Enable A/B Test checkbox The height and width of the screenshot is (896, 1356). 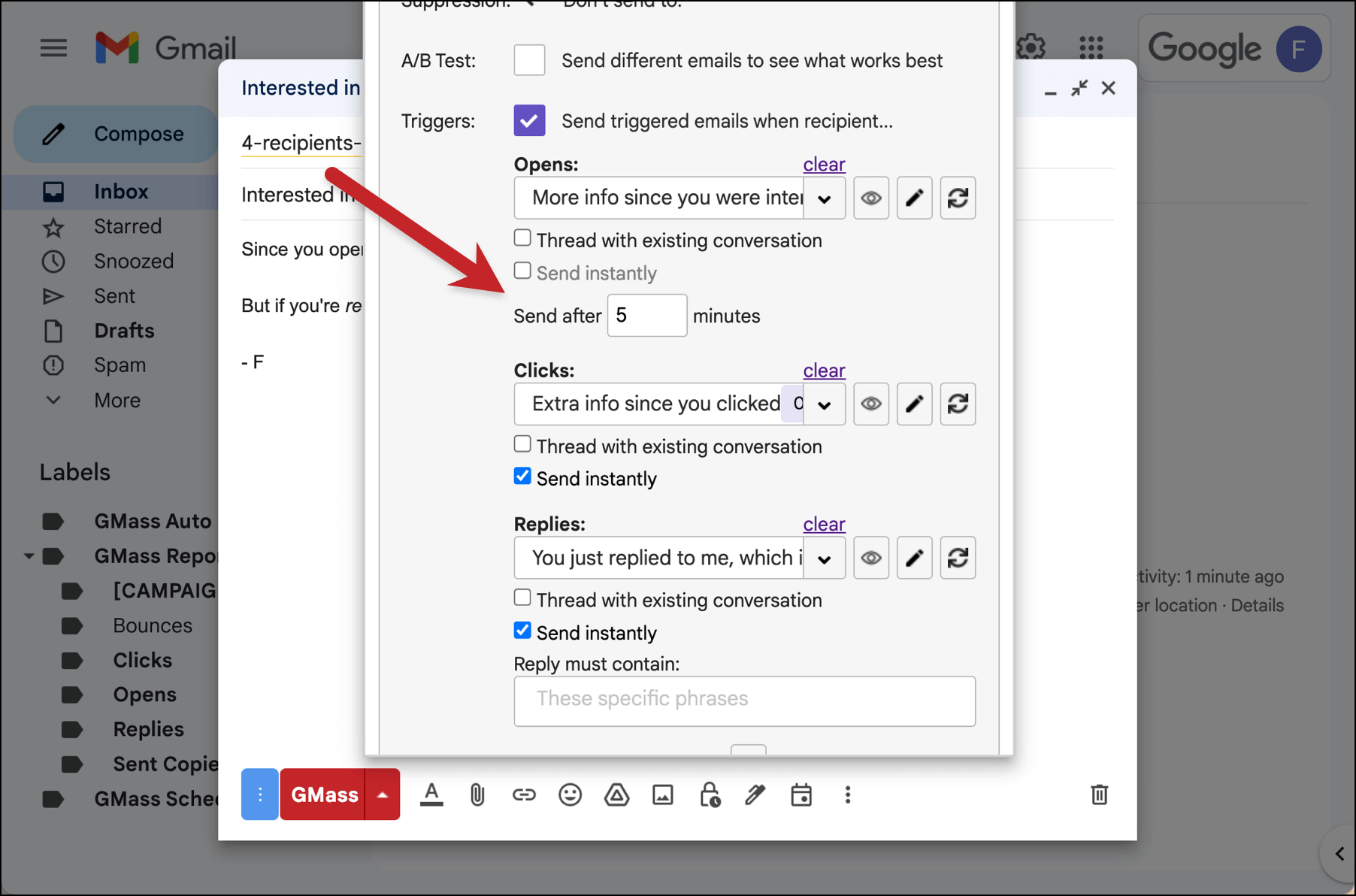529,60
